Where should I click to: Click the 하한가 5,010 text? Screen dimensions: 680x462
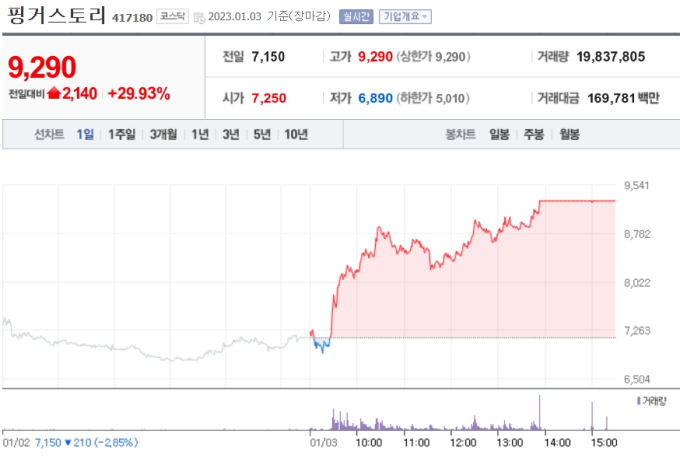433,98
